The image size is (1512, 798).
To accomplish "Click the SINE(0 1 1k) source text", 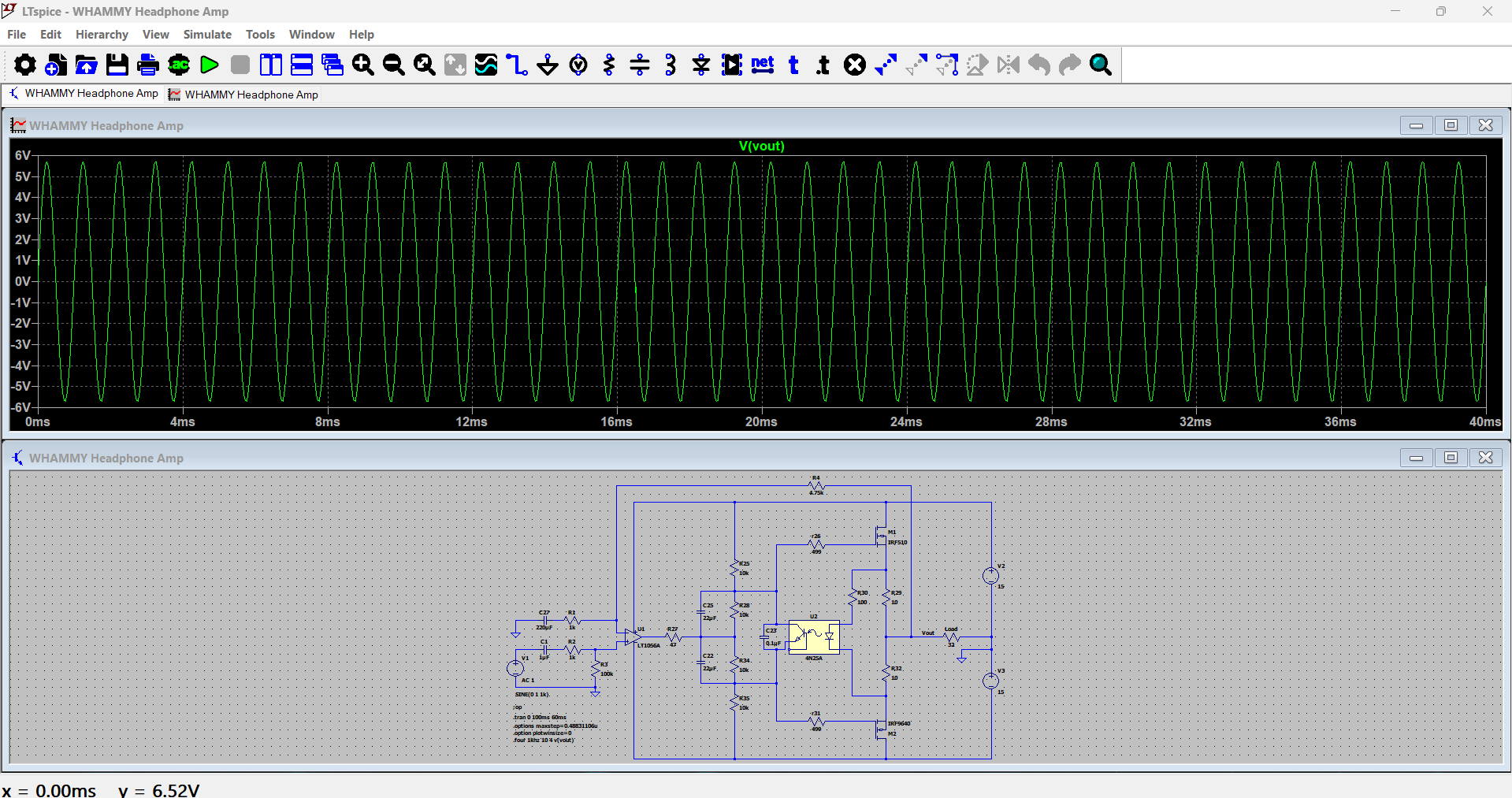I will [x=532, y=695].
